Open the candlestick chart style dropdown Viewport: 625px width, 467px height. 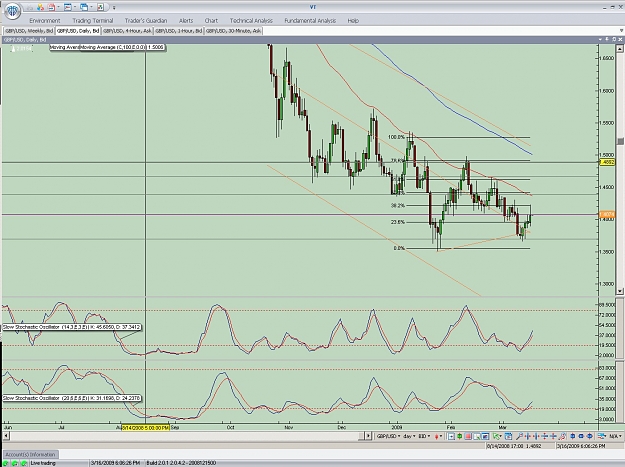tap(438, 436)
